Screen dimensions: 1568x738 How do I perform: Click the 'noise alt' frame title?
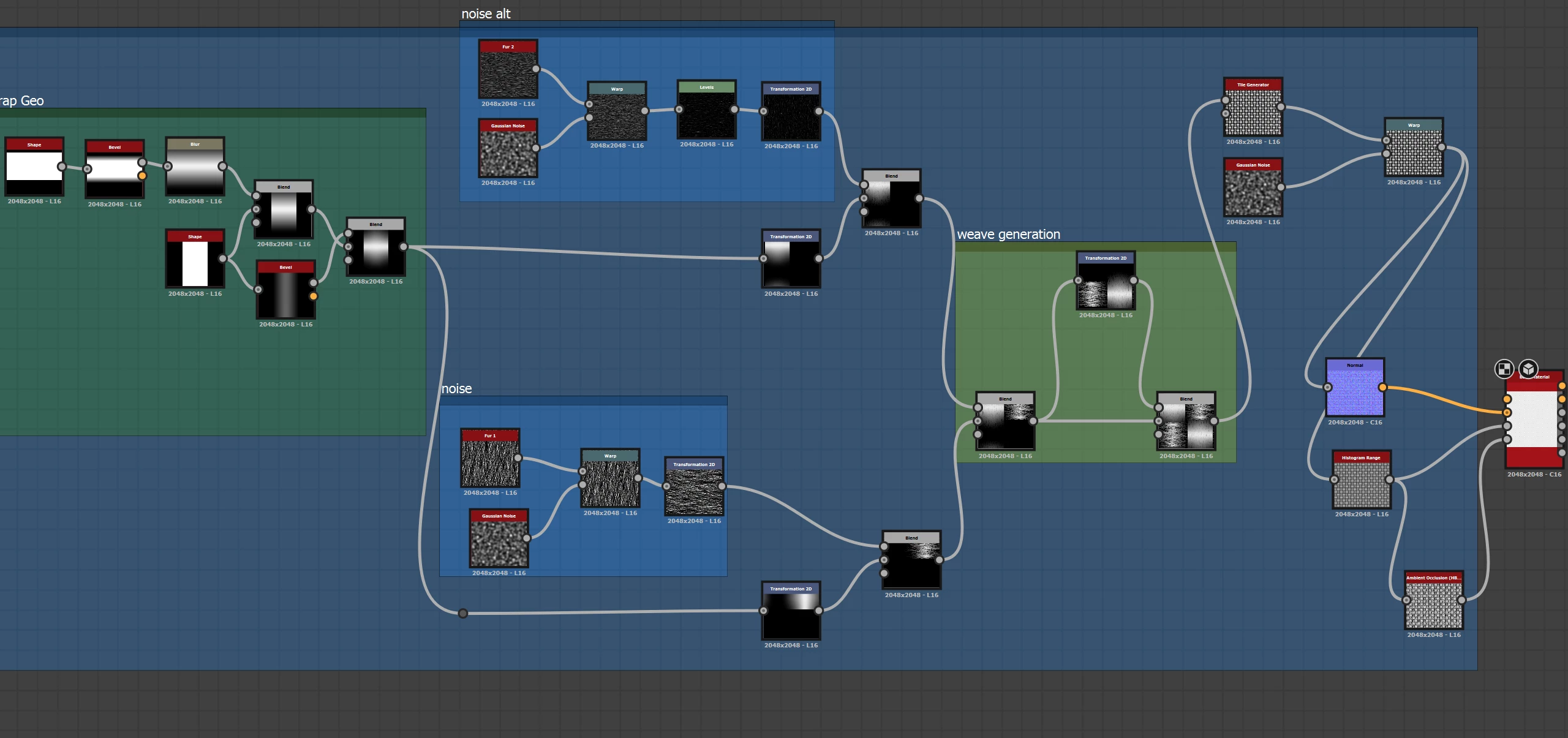[485, 13]
